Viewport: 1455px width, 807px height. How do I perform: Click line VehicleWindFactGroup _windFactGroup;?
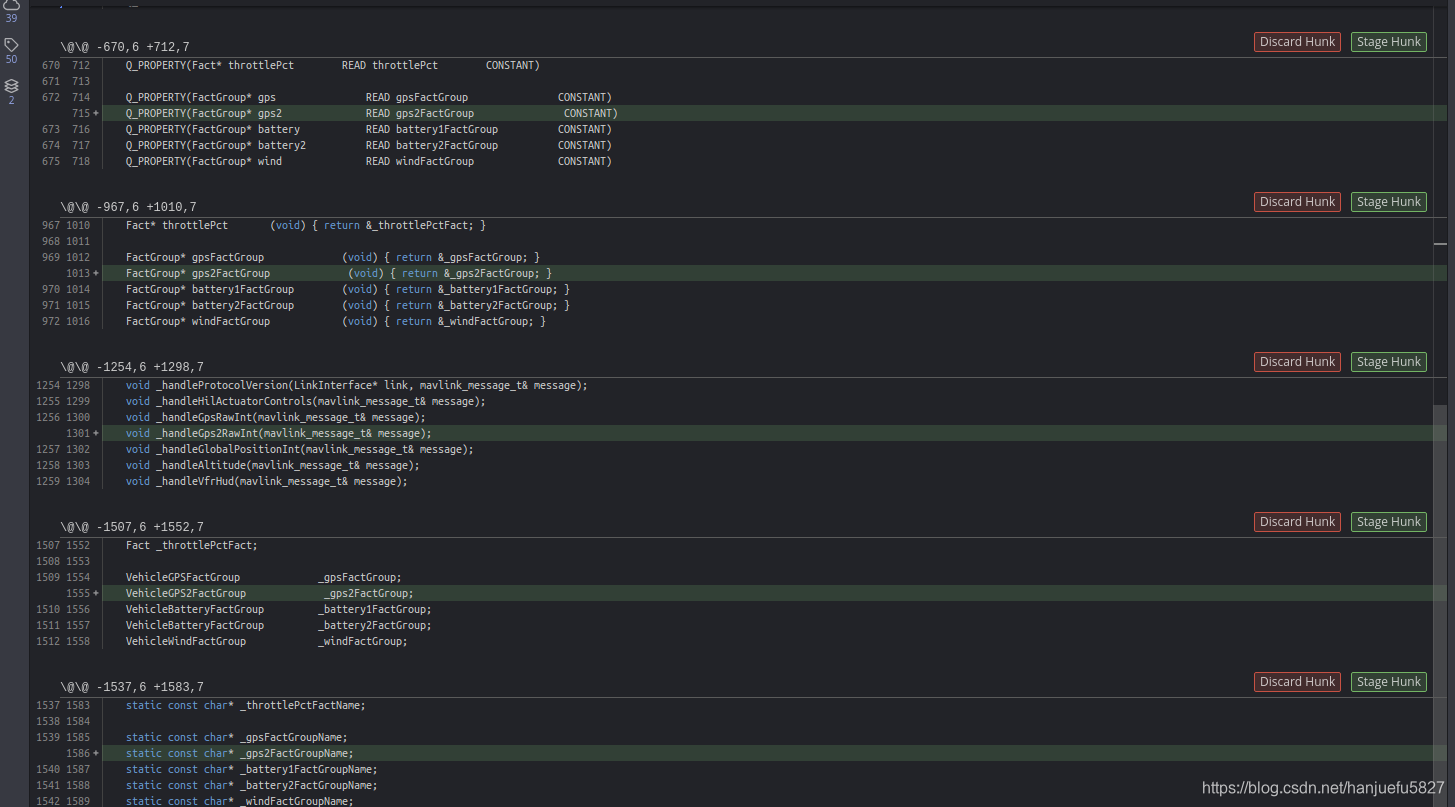pyautogui.click(x=267, y=641)
